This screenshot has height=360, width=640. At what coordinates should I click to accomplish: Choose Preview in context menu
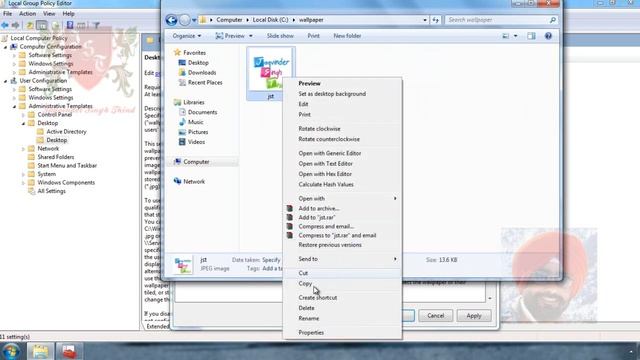[309, 83]
